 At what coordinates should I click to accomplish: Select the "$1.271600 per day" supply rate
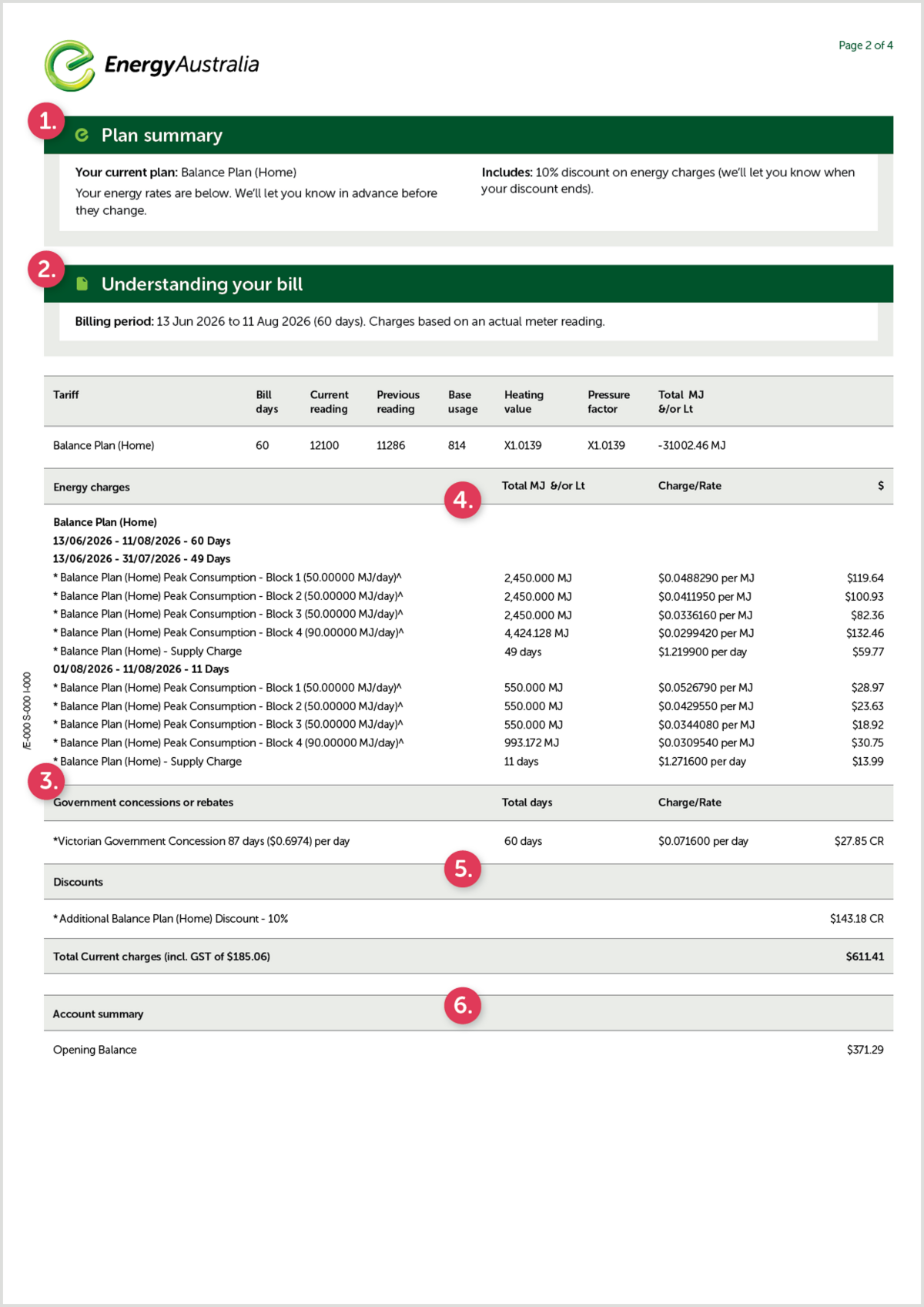pyautogui.click(x=702, y=762)
